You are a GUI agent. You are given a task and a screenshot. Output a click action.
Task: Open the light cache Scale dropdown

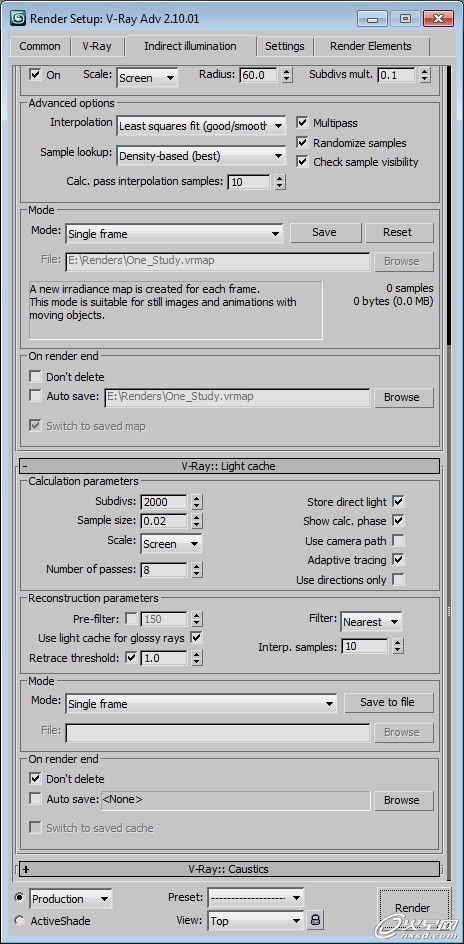(x=171, y=544)
